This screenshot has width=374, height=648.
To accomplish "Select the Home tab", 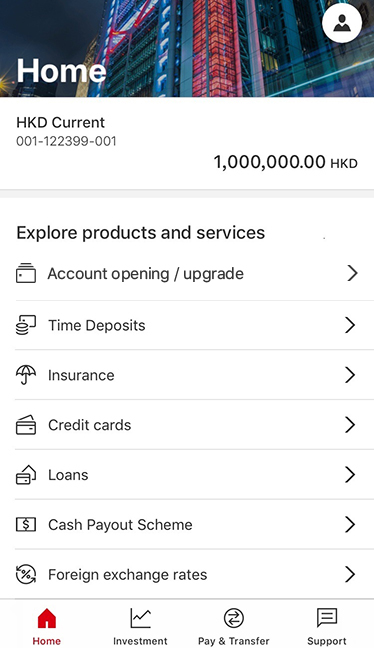I will click(47, 626).
